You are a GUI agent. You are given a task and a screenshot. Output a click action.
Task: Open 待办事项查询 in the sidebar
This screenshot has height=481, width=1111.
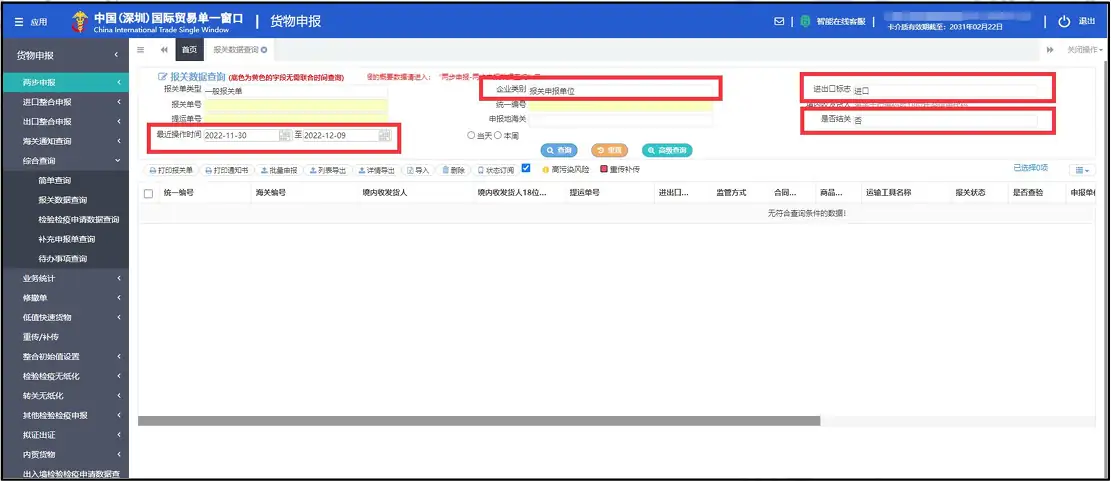pos(62,259)
